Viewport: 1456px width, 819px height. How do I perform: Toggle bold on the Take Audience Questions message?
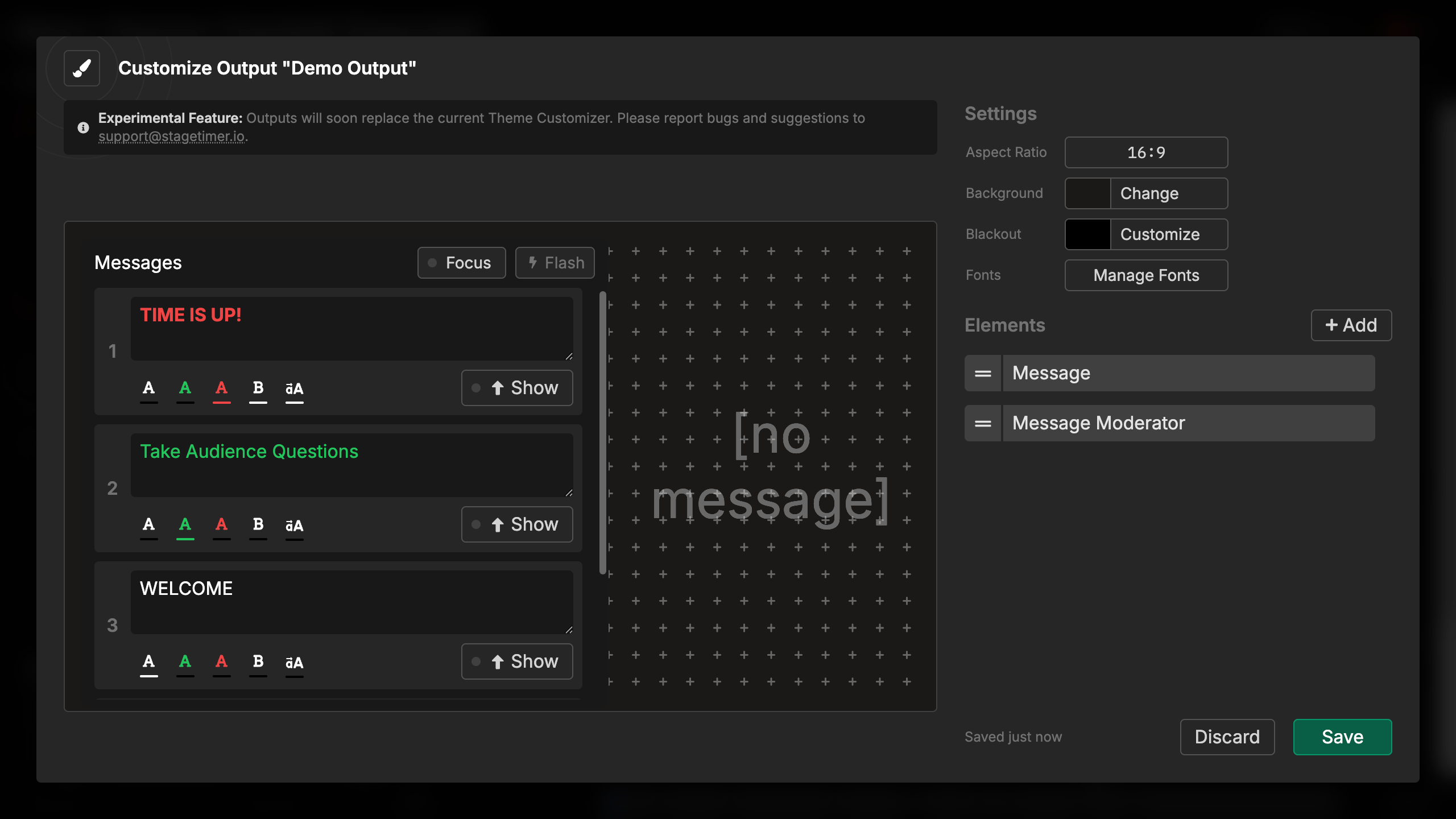258,524
